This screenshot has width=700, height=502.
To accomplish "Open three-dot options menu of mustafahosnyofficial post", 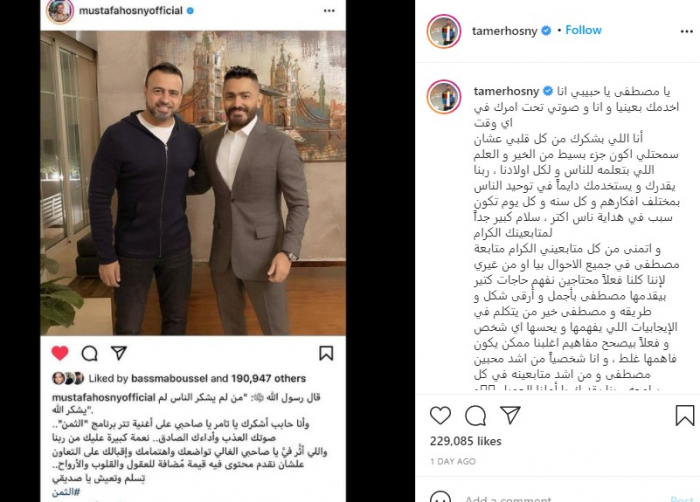I will point(329,11).
